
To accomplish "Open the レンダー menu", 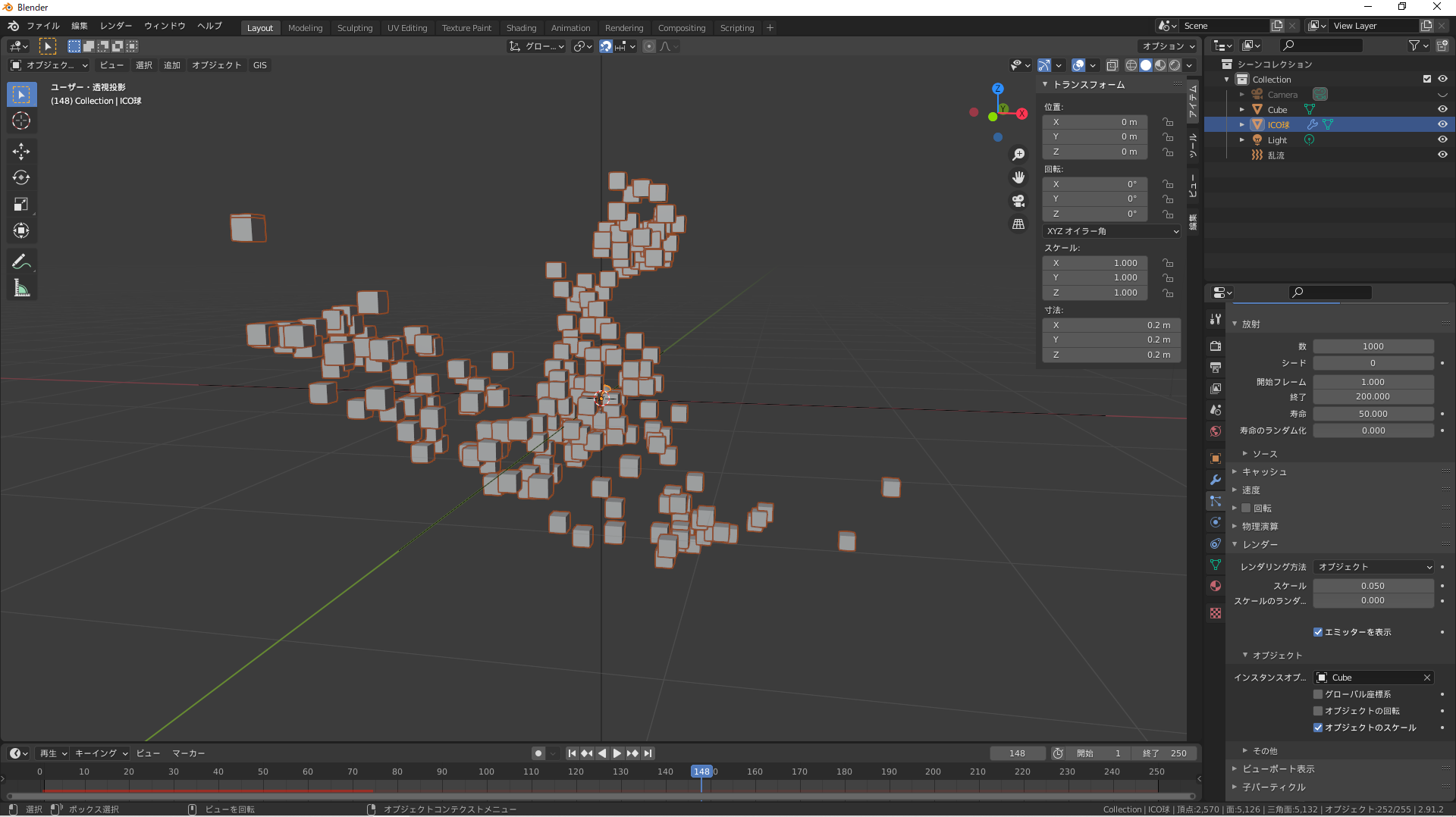I will pyautogui.click(x=116, y=26).
